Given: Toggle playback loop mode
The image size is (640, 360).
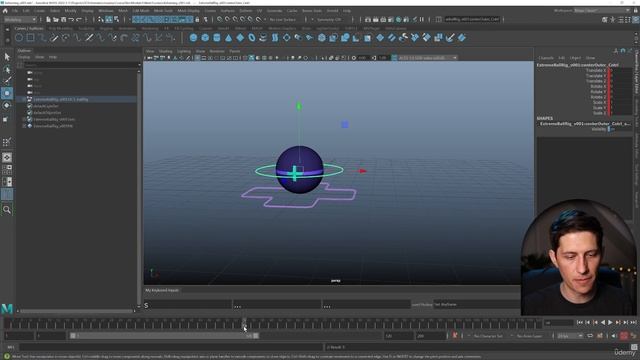Looking at the screenshot, I should (591, 336).
